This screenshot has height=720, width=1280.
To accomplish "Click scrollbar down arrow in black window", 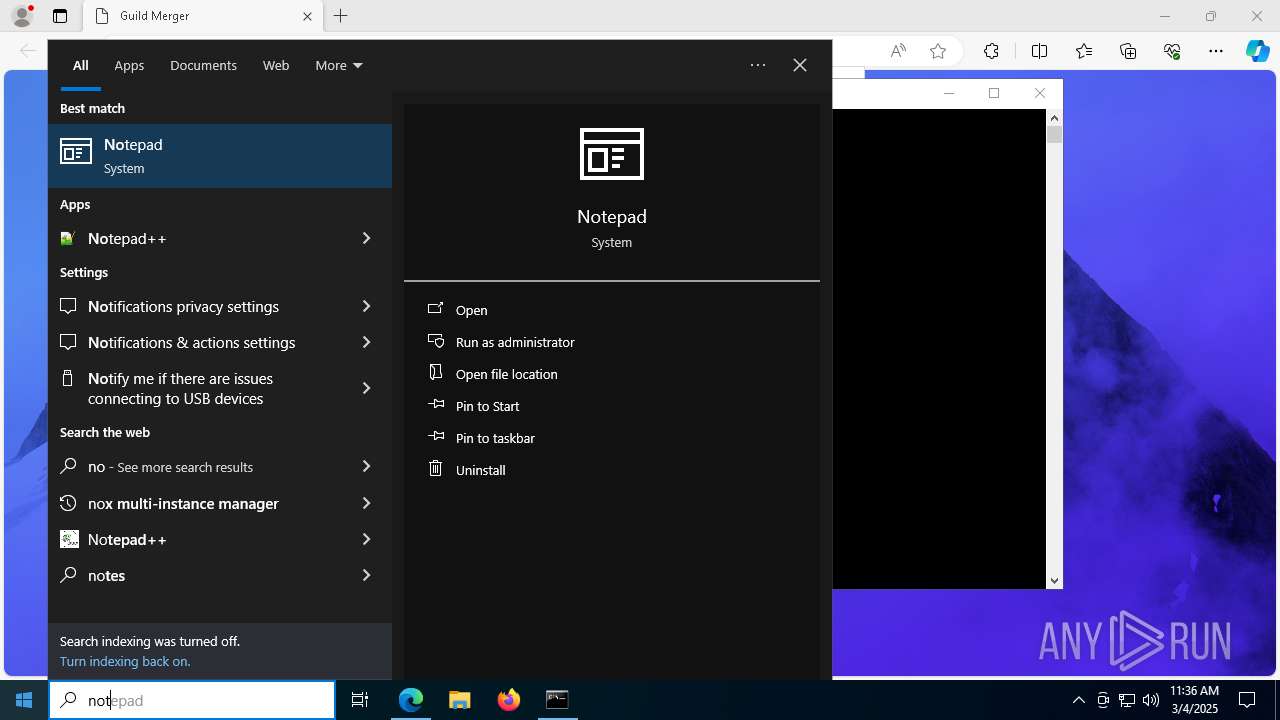I will [x=1054, y=580].
